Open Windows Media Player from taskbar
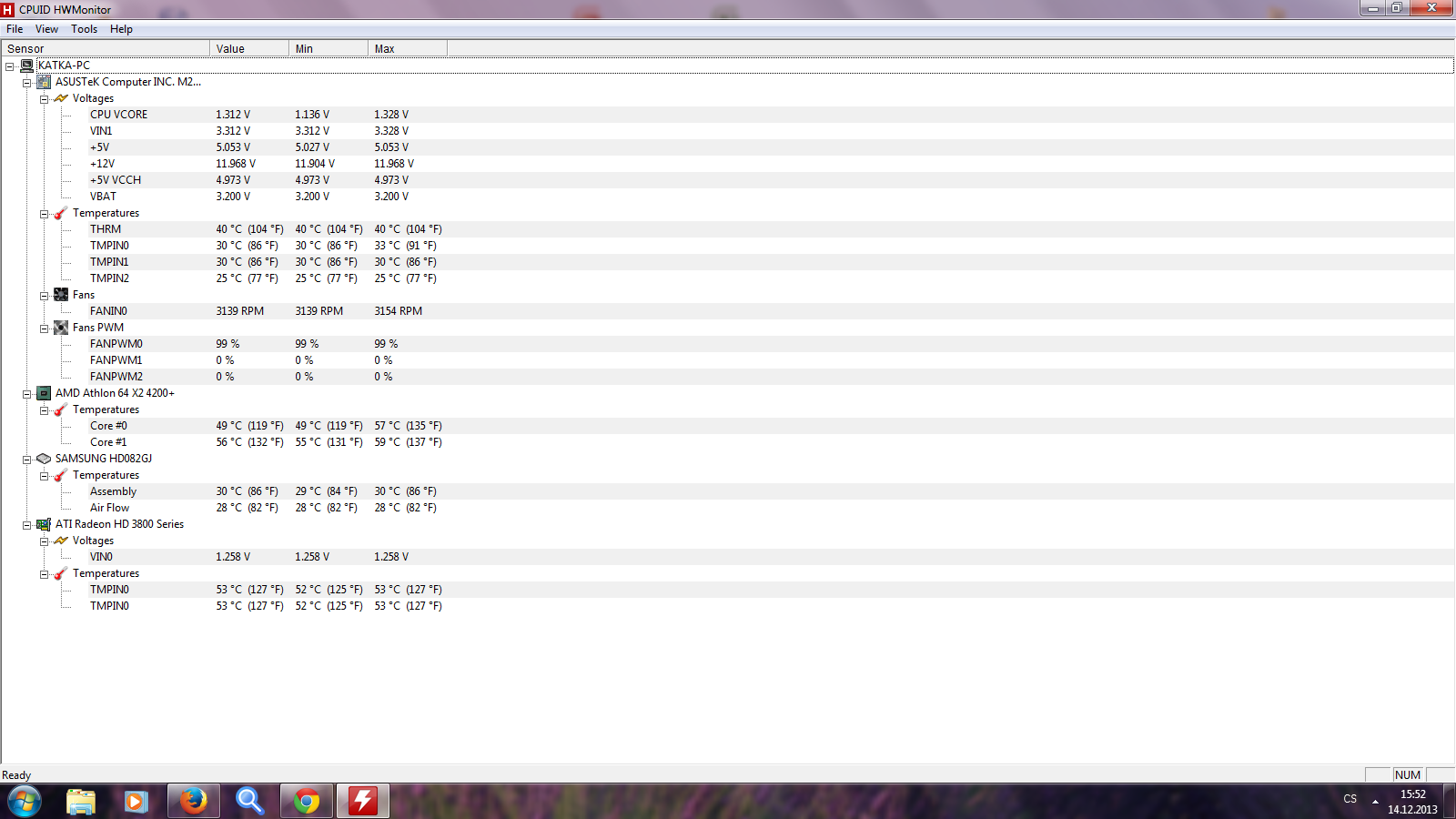1456x819 pixels. (136, 801)
